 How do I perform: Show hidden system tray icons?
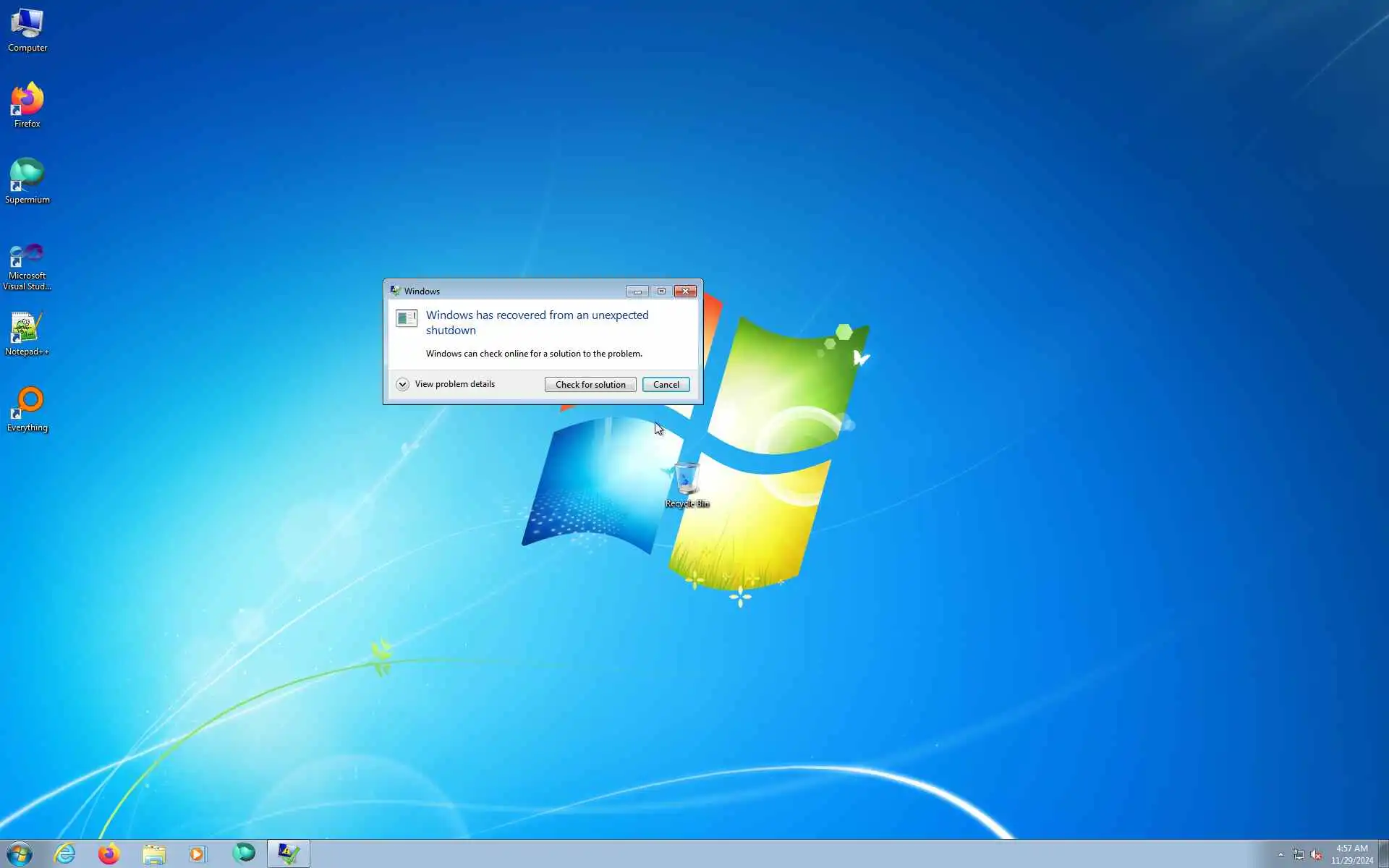pyautogui.click(x=1280, y=854)
